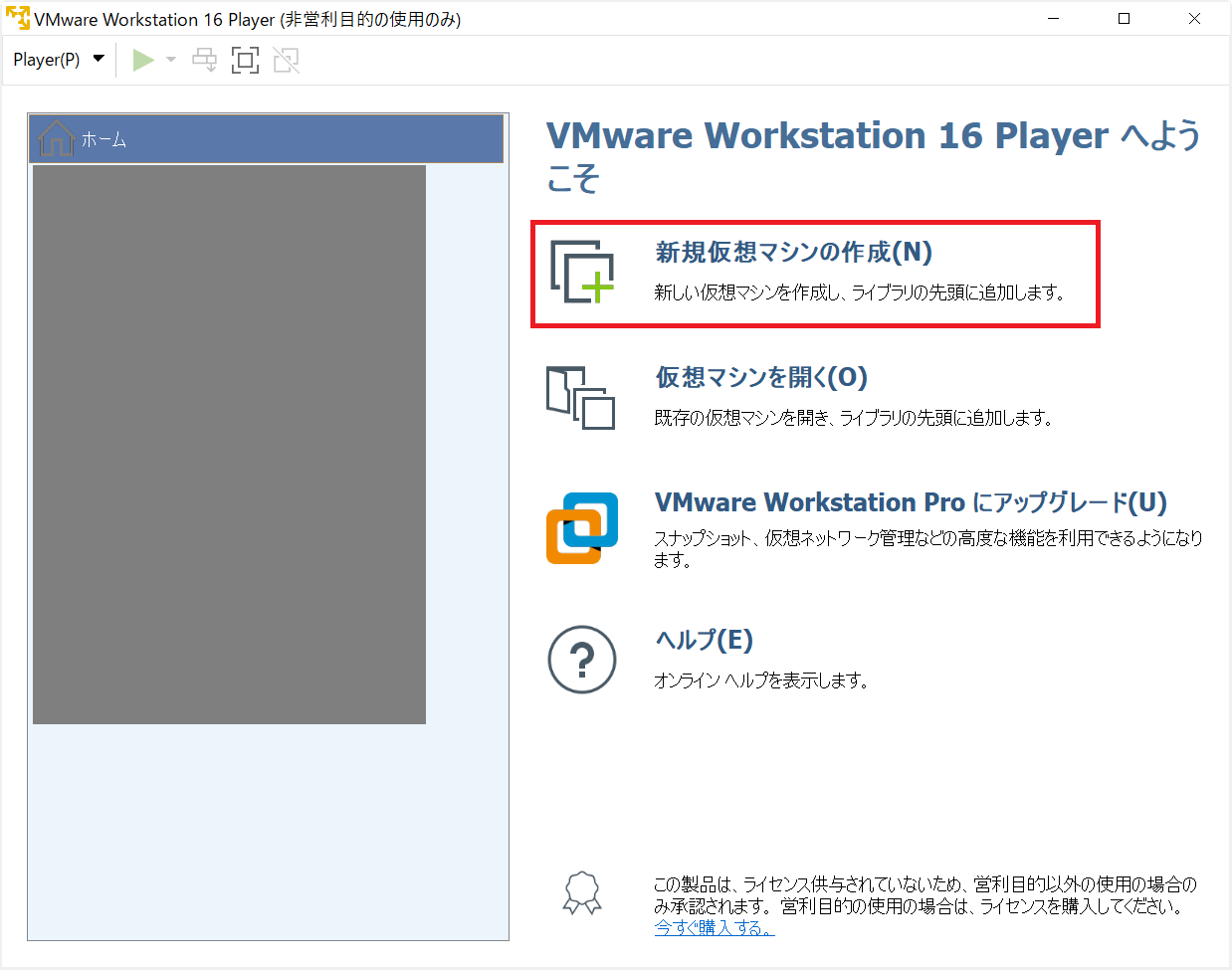Click the Unity mode toolbar icon
The image size is (1232, 970).
pos(286,60)
